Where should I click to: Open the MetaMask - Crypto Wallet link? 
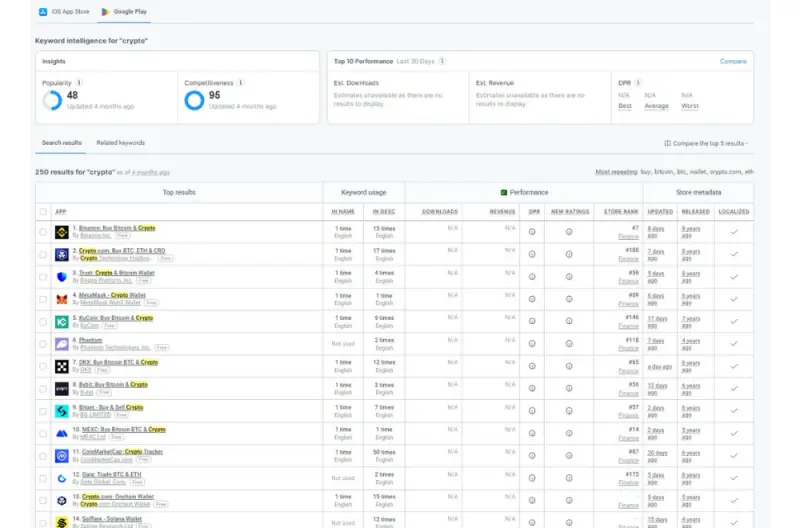pyautogui.click(x=112, y=295)
